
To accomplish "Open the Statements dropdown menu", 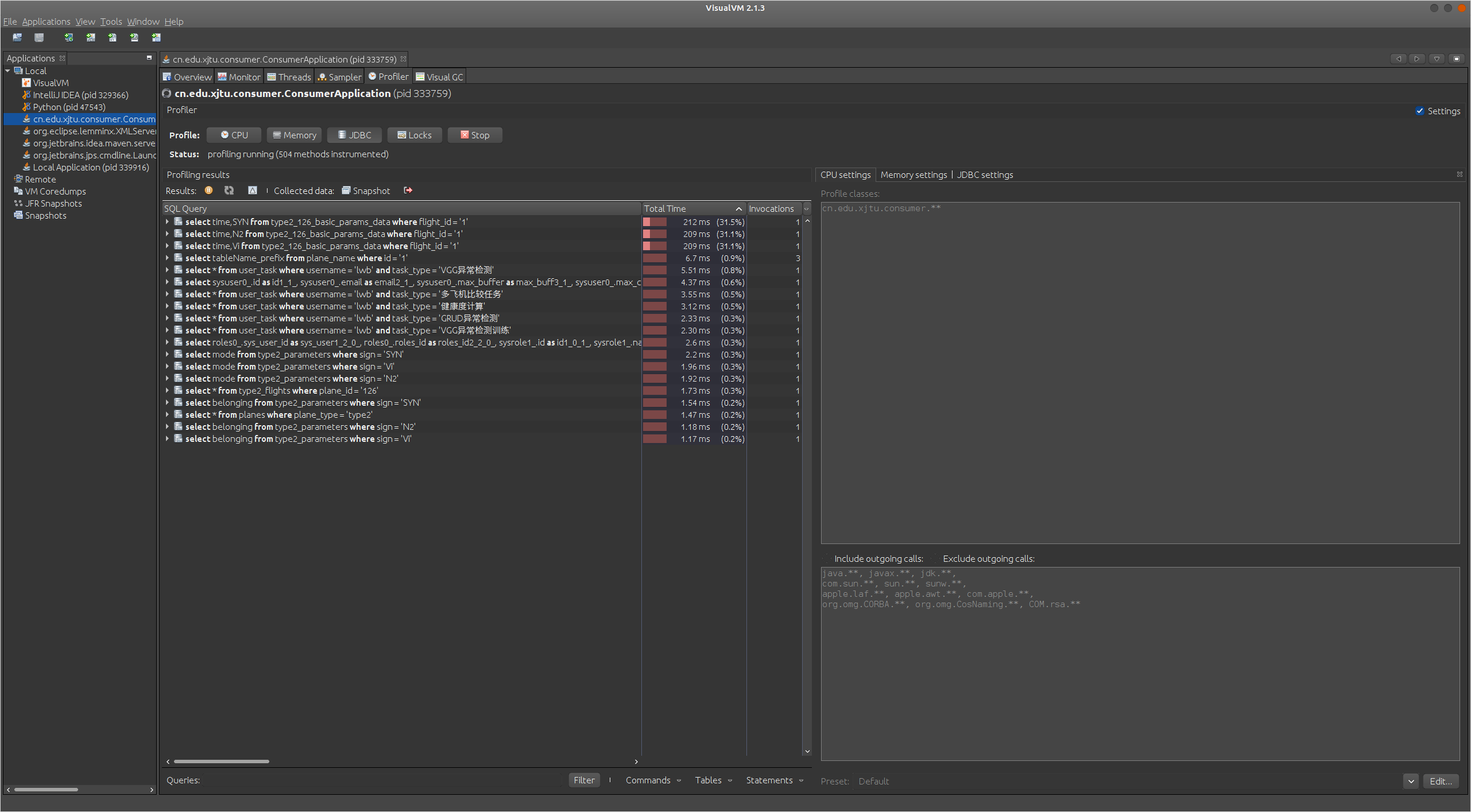I will pos(775,780).
